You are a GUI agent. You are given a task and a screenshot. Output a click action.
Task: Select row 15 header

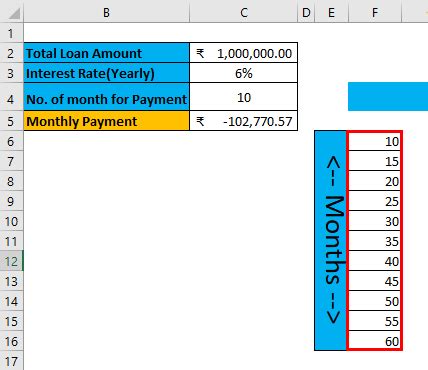coord(11,321)
